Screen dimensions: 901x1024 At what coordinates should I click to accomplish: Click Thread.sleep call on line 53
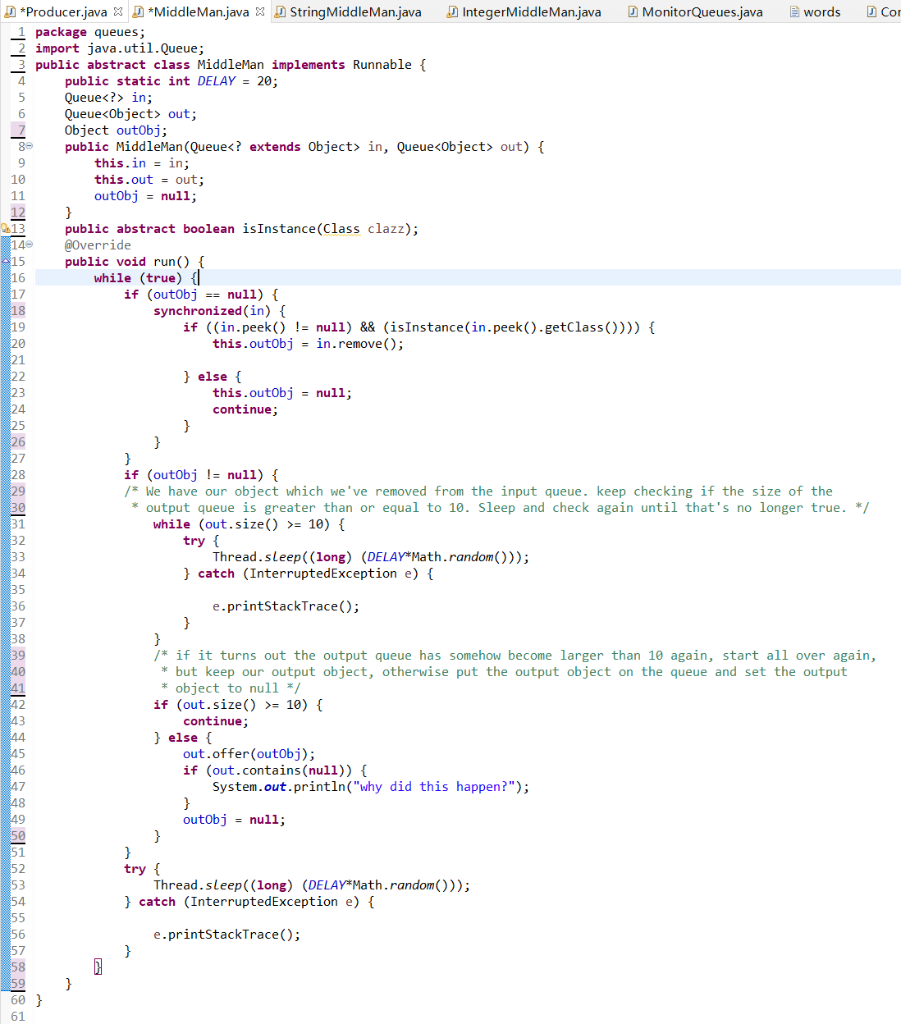click(311, 885)
